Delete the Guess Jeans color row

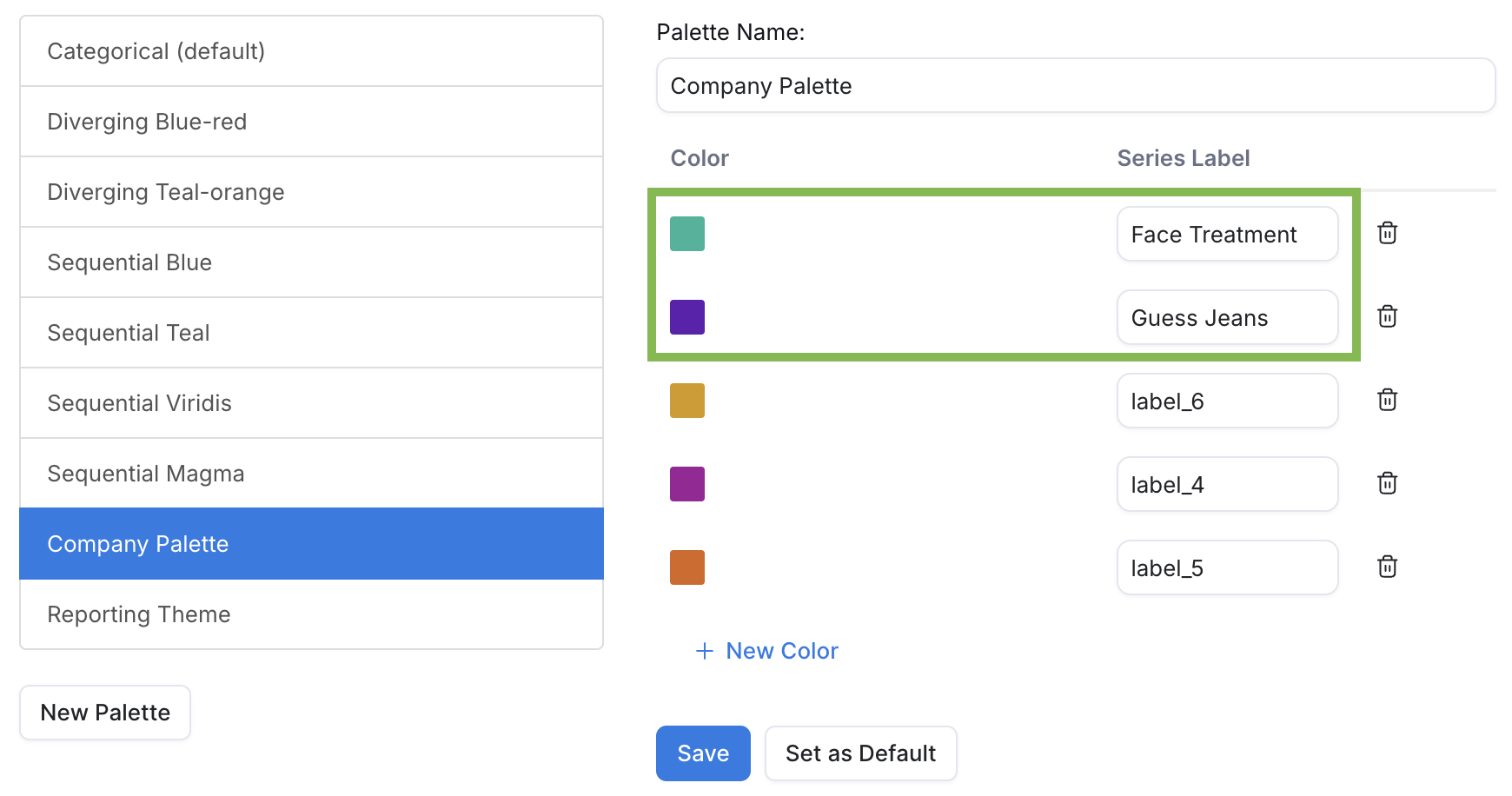pos(1387,316)
